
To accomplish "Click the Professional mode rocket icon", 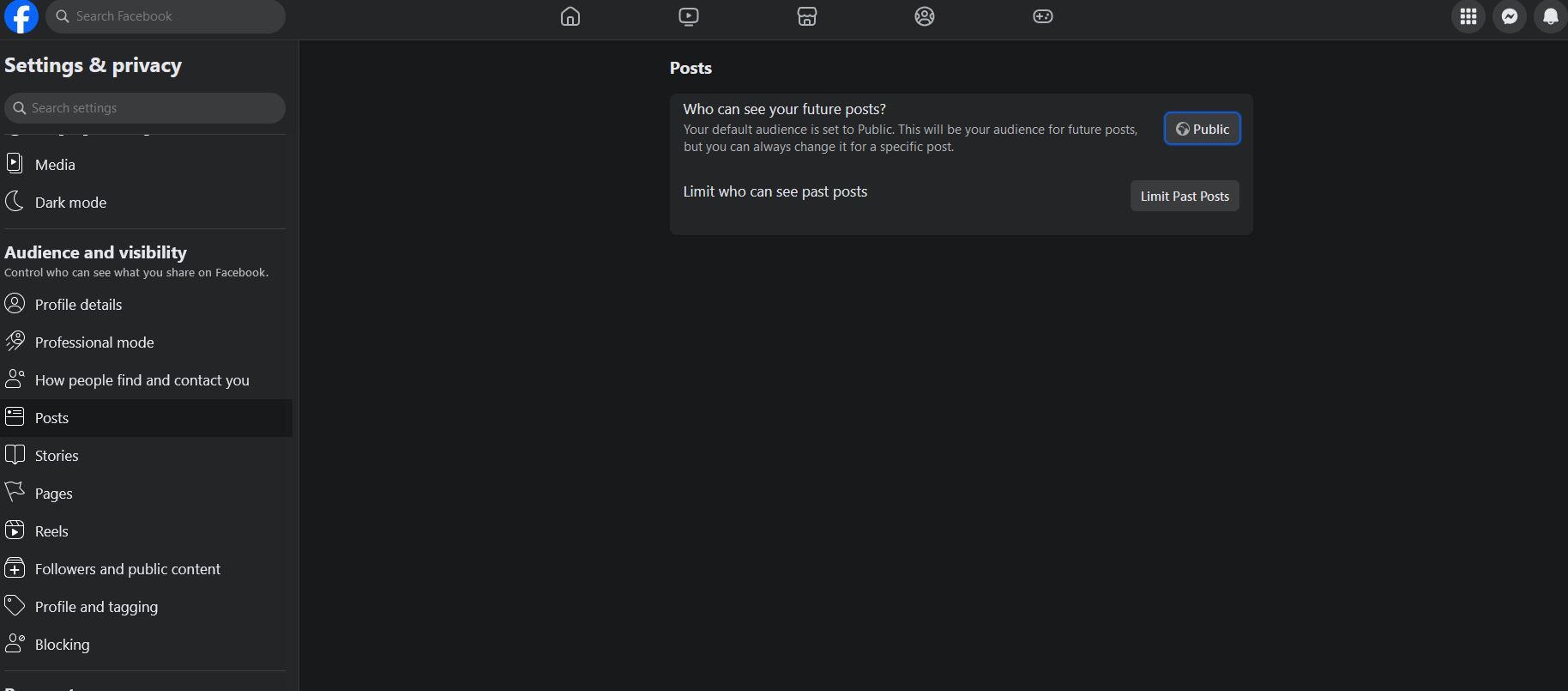I will point(15,341).
